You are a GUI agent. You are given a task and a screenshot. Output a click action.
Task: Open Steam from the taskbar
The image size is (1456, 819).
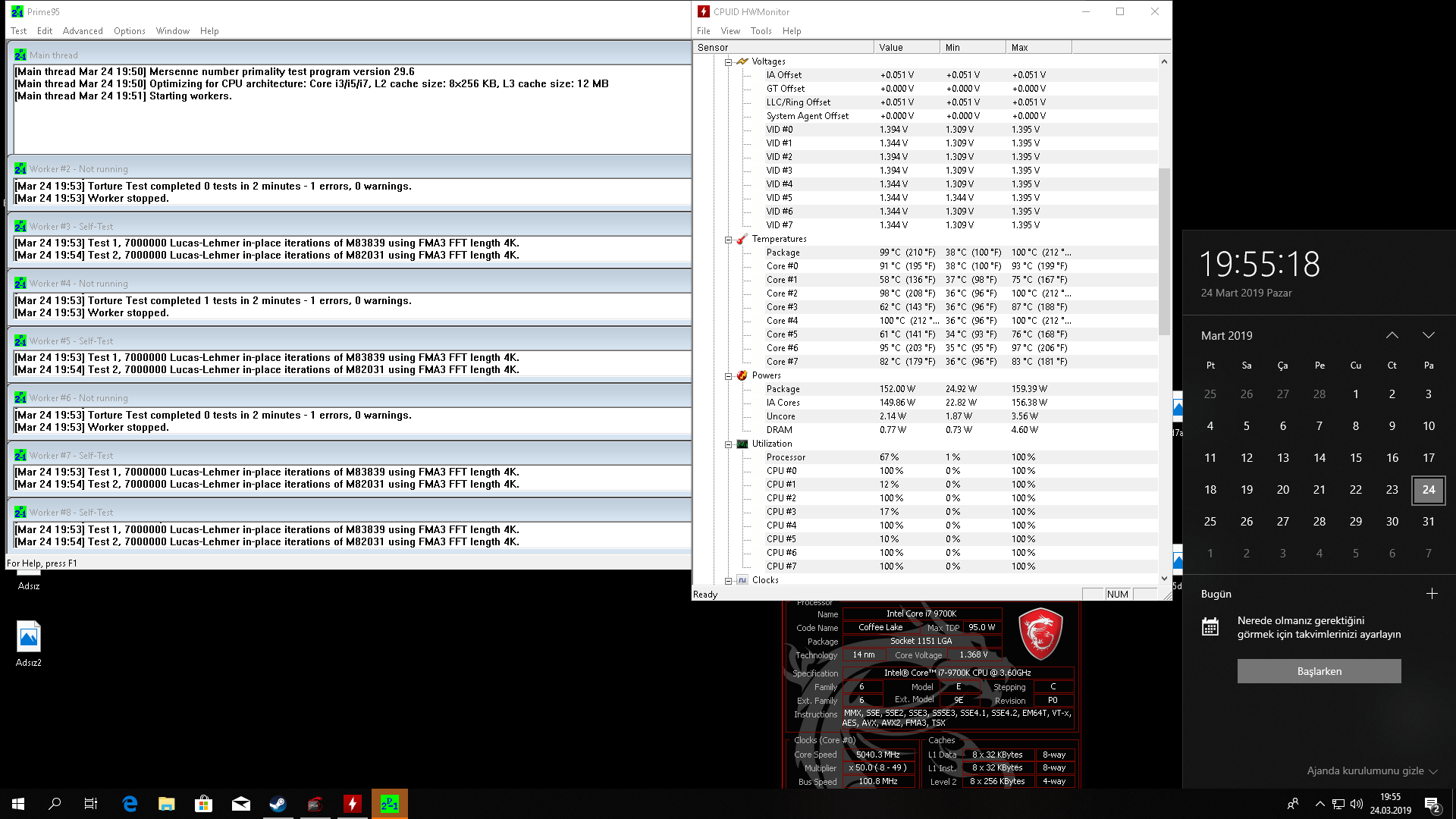278,804
